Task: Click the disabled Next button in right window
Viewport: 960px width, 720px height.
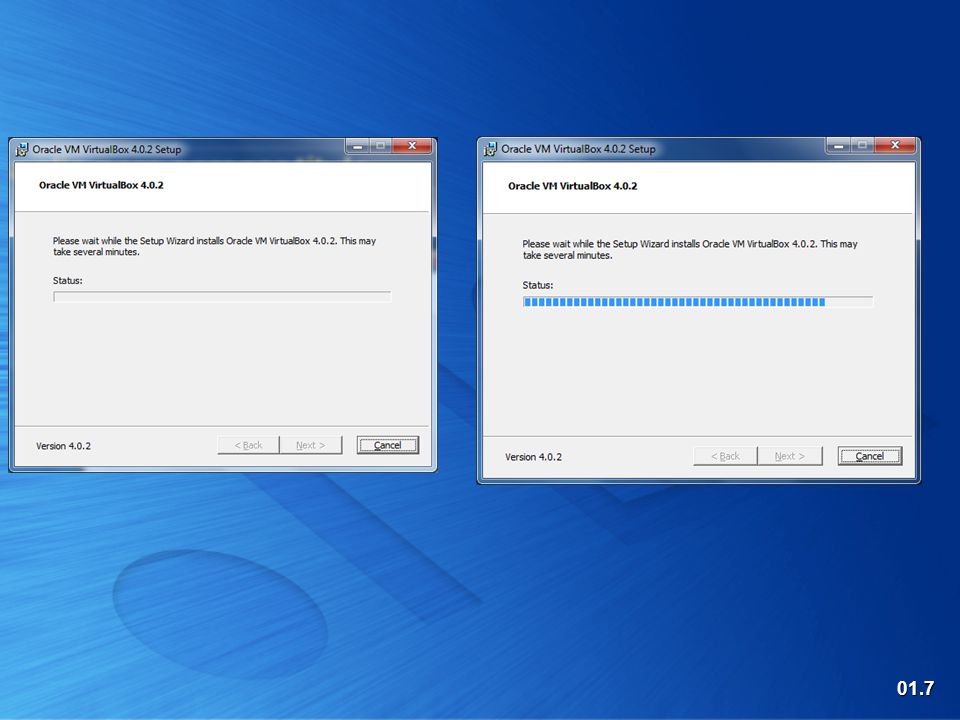Action: pyautogui.click(x=790, y=456)
